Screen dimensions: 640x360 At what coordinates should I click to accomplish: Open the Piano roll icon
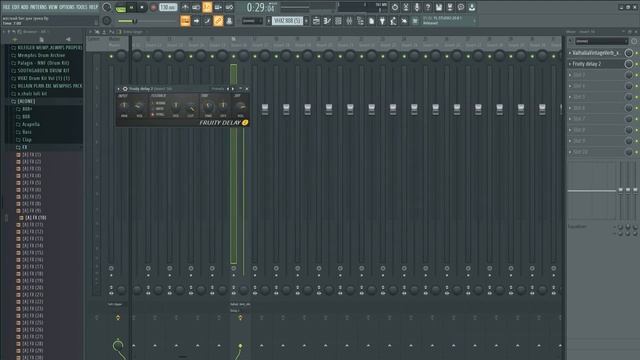[x=327, y=21]
